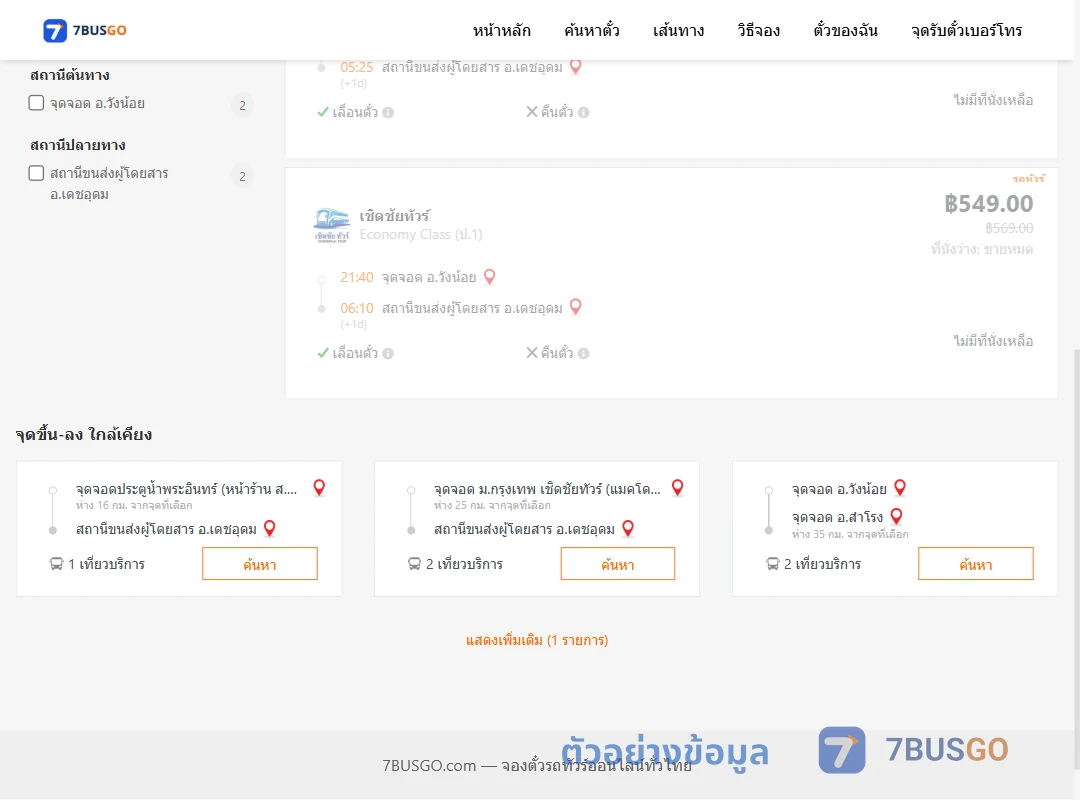Click the 06:10 arrival time
The height and width of the screenshot is (800, 1080).
[x=357, y=308]
